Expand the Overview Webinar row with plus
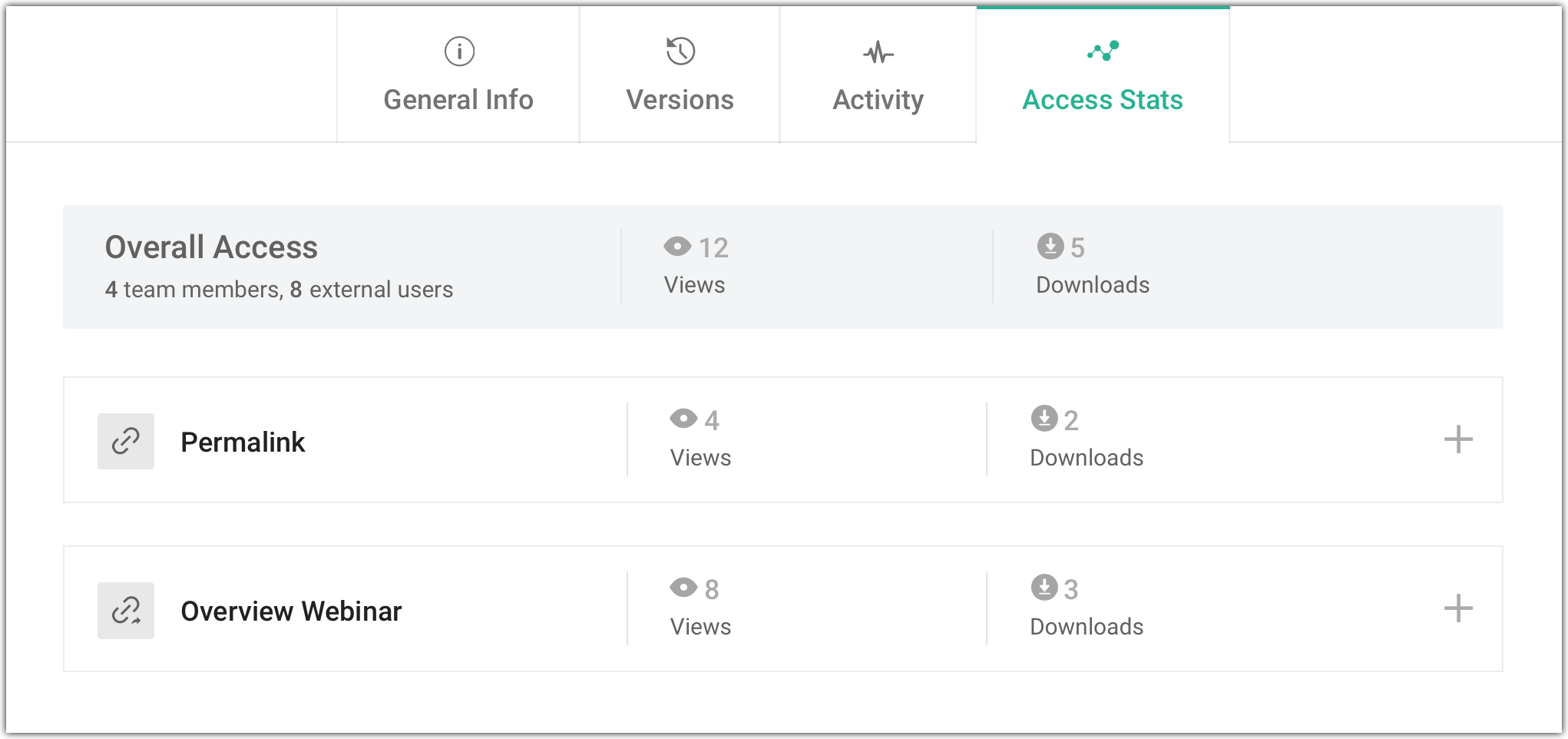1568x739 pixels. [x=1457, y=609]
